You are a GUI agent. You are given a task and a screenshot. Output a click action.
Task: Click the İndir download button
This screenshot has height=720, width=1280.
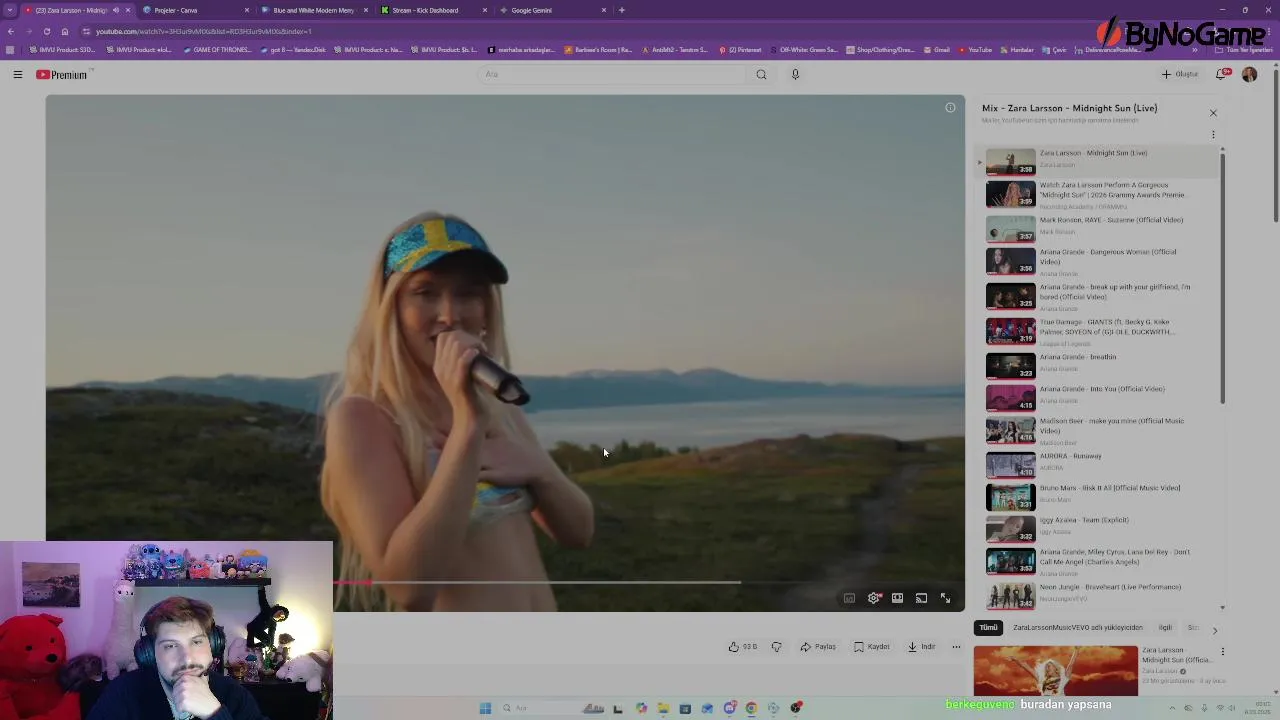(x=921, y=647)
